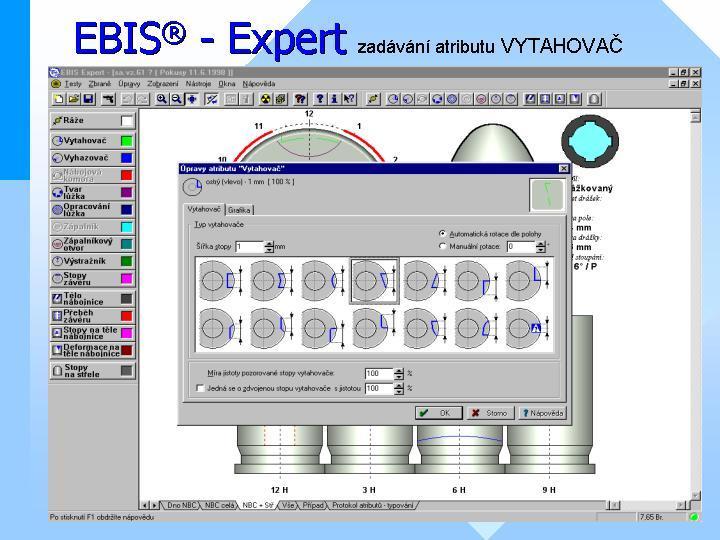
Task: Click the blue single question mark icon
Action: [x=320, y=99]
